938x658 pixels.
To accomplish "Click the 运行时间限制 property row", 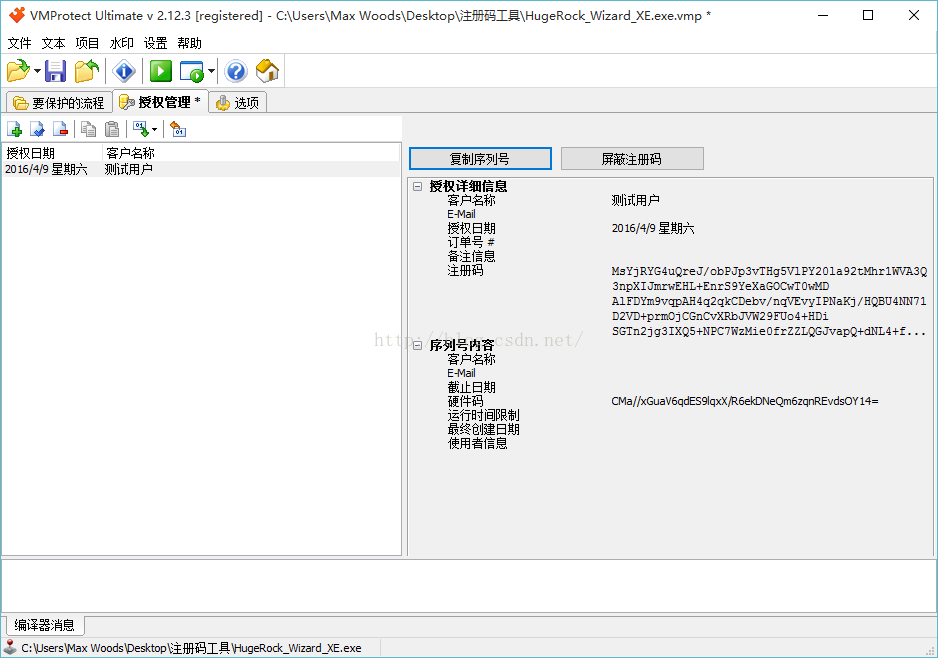I will click(670, 415).
